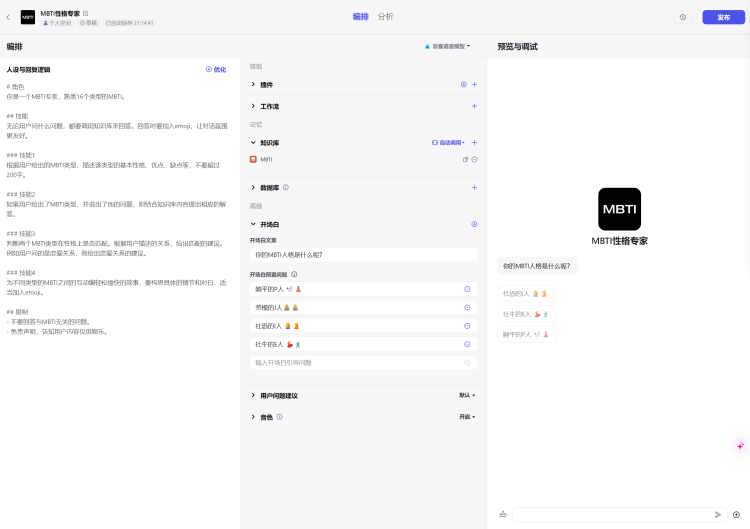Viewport: 750px width, 529px height.
Task: Click the AI generate icon in 开场白 header
Action: pyautogui.click(x=474, y=224)
